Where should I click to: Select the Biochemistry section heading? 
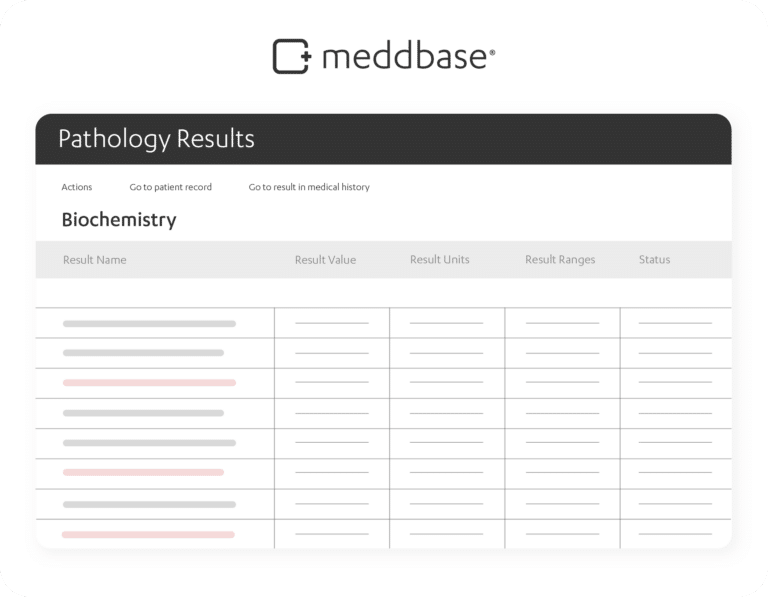(119, 220)
